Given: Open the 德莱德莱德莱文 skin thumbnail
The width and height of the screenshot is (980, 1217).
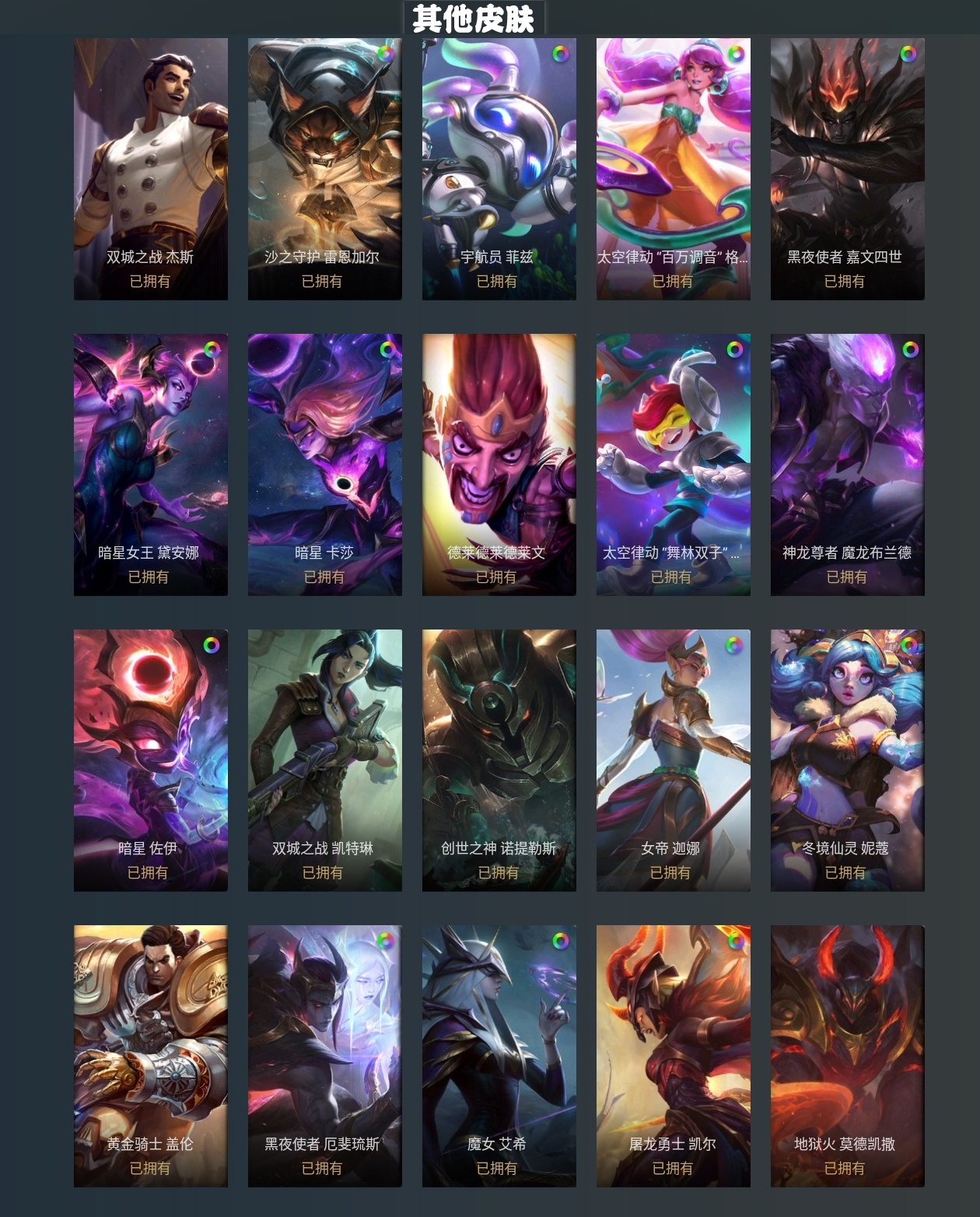Looking at the screenshot, I should click(x=499, y=465).
